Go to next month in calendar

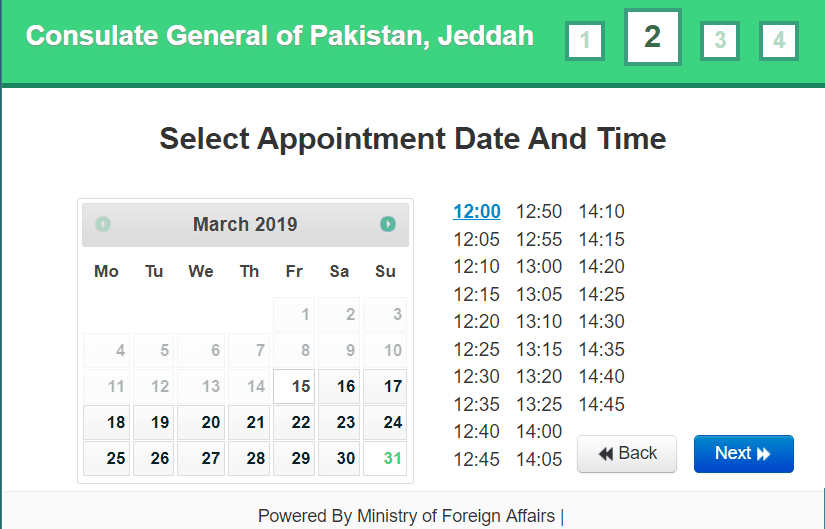coord(388,224)
